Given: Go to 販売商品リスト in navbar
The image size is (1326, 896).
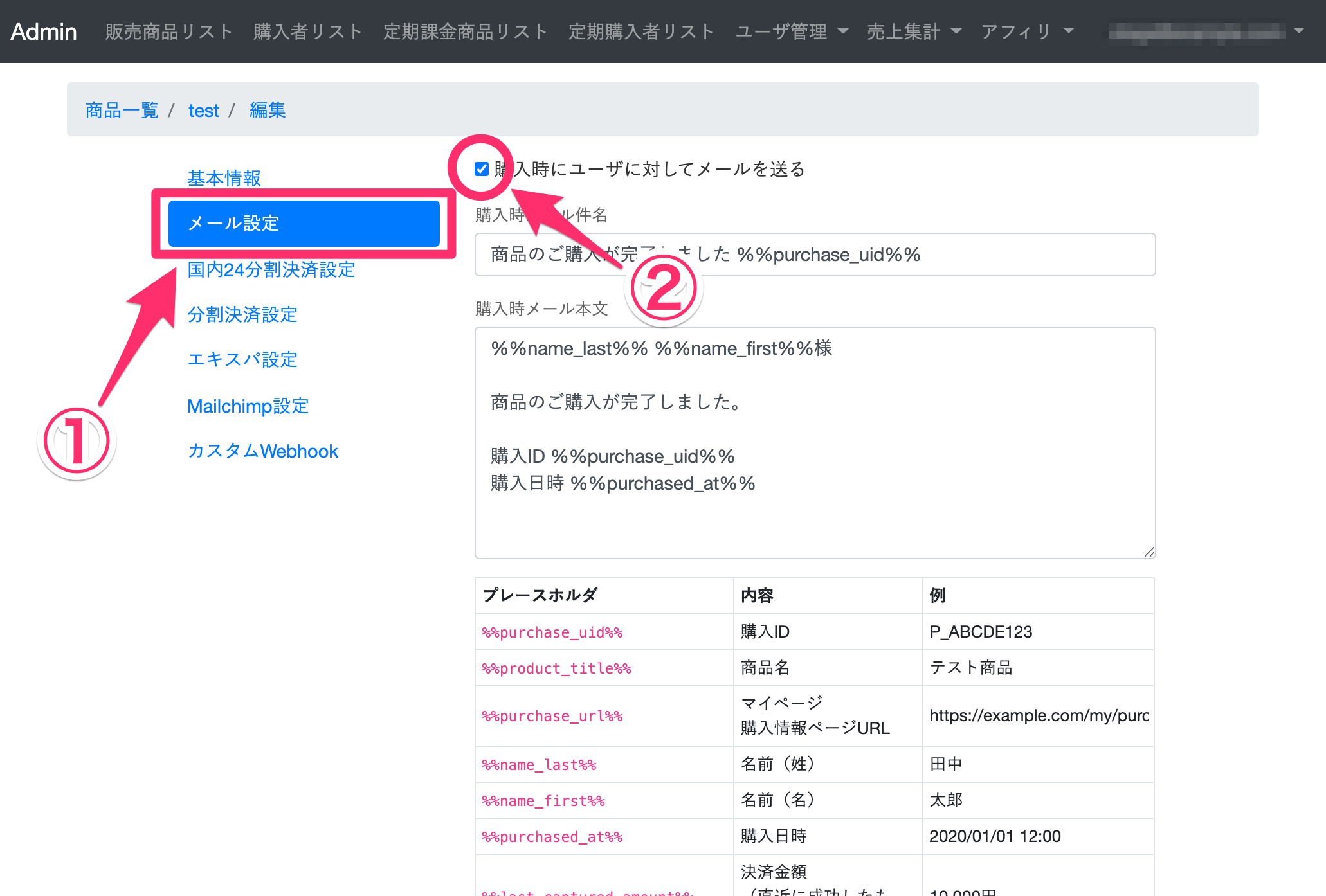Looking at the screenshot, I should tap(169, 31).
